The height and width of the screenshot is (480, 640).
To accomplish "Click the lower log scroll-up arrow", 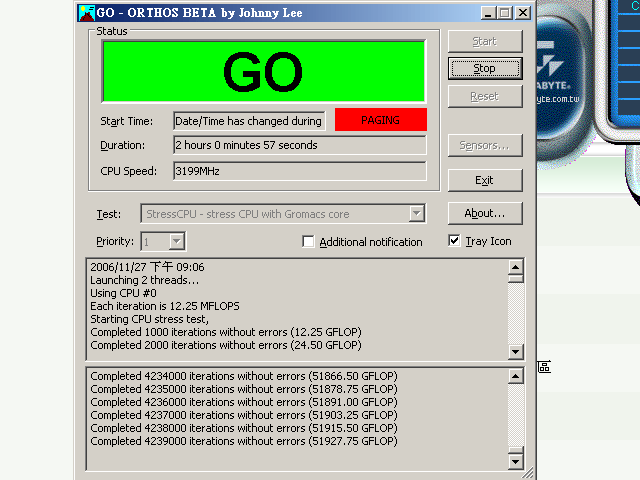I will tap(516, 376).
